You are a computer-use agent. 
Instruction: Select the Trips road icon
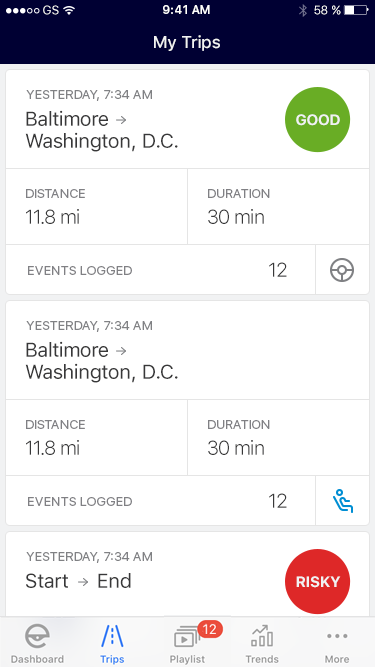(112, 636)
